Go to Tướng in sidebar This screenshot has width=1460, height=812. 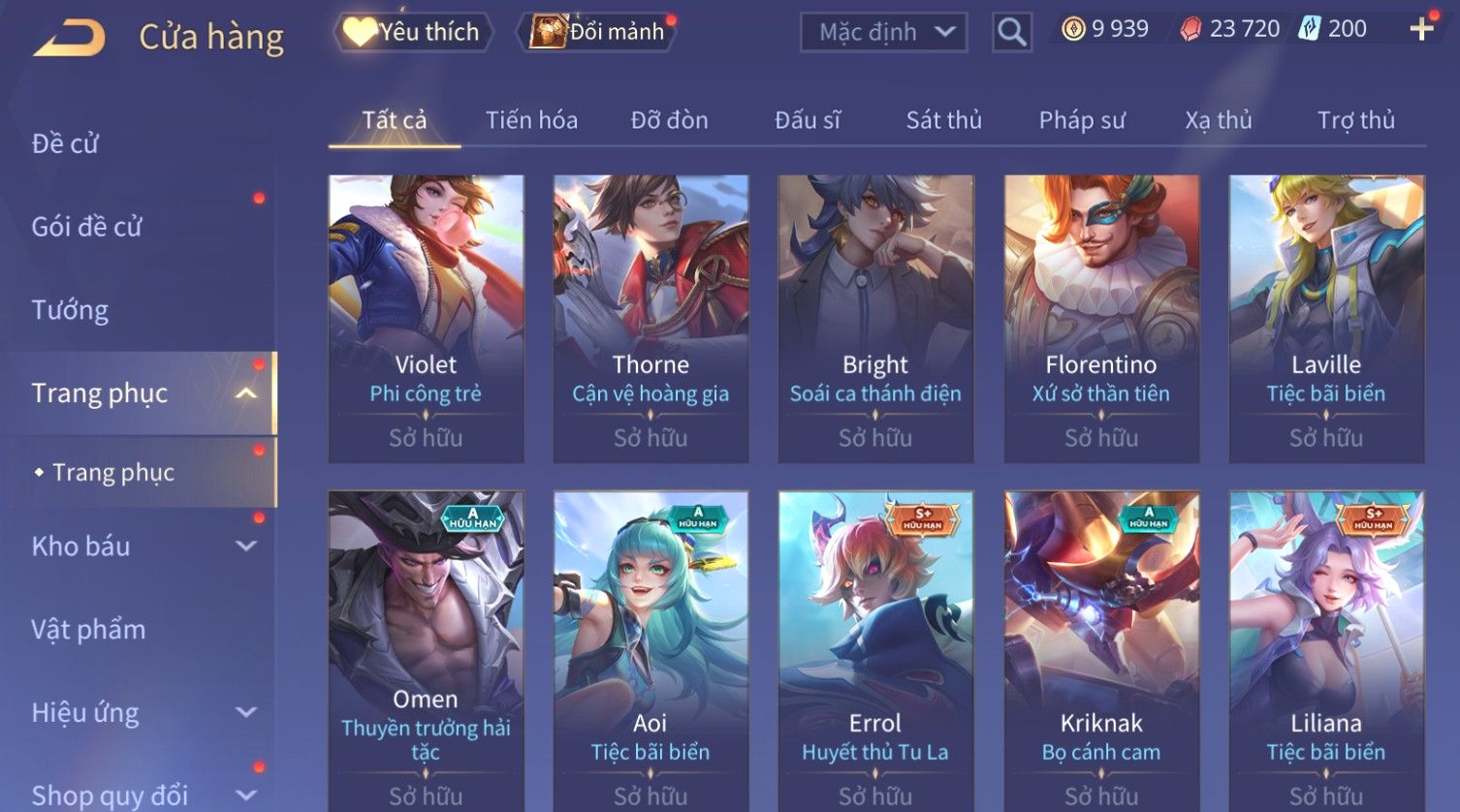pyautogui.click(x=70, y=310)
